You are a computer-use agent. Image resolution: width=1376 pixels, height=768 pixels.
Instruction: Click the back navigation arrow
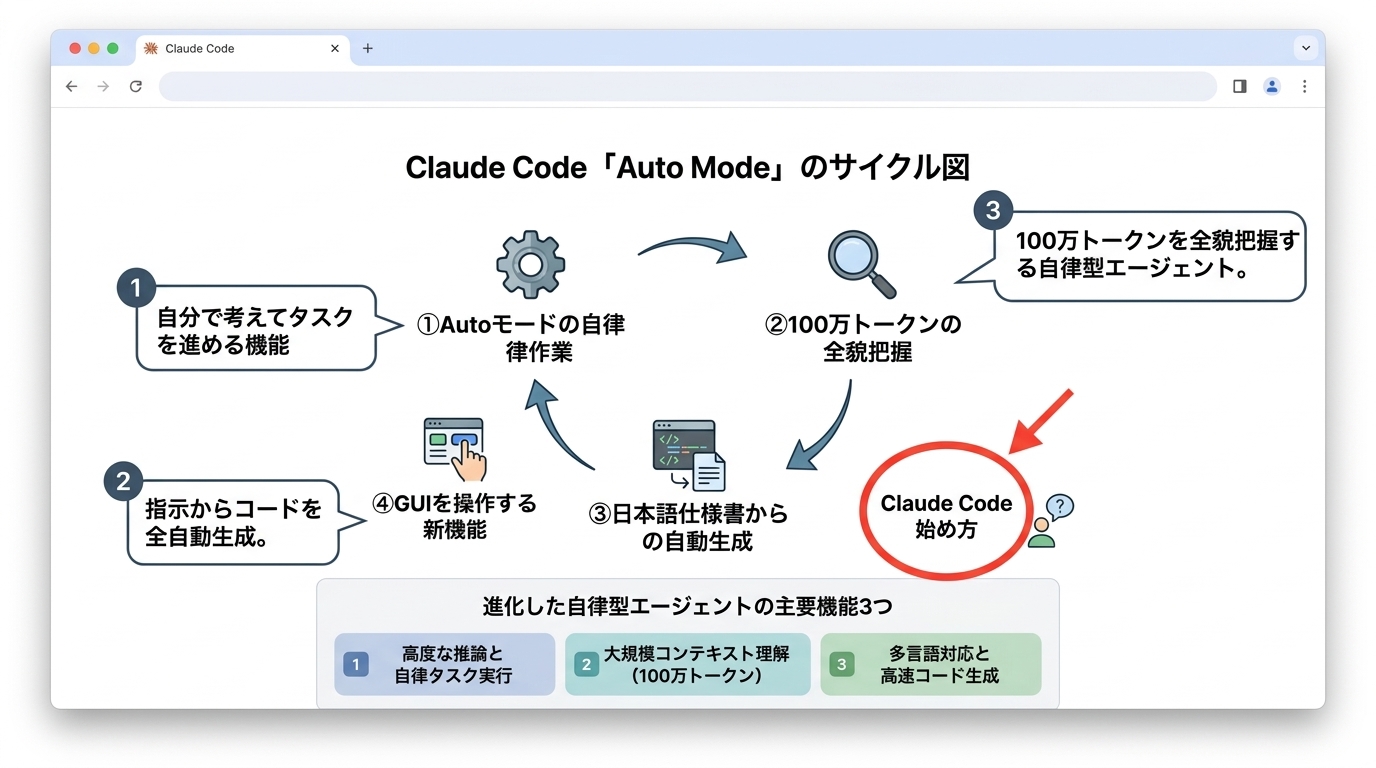pos(71,86)
